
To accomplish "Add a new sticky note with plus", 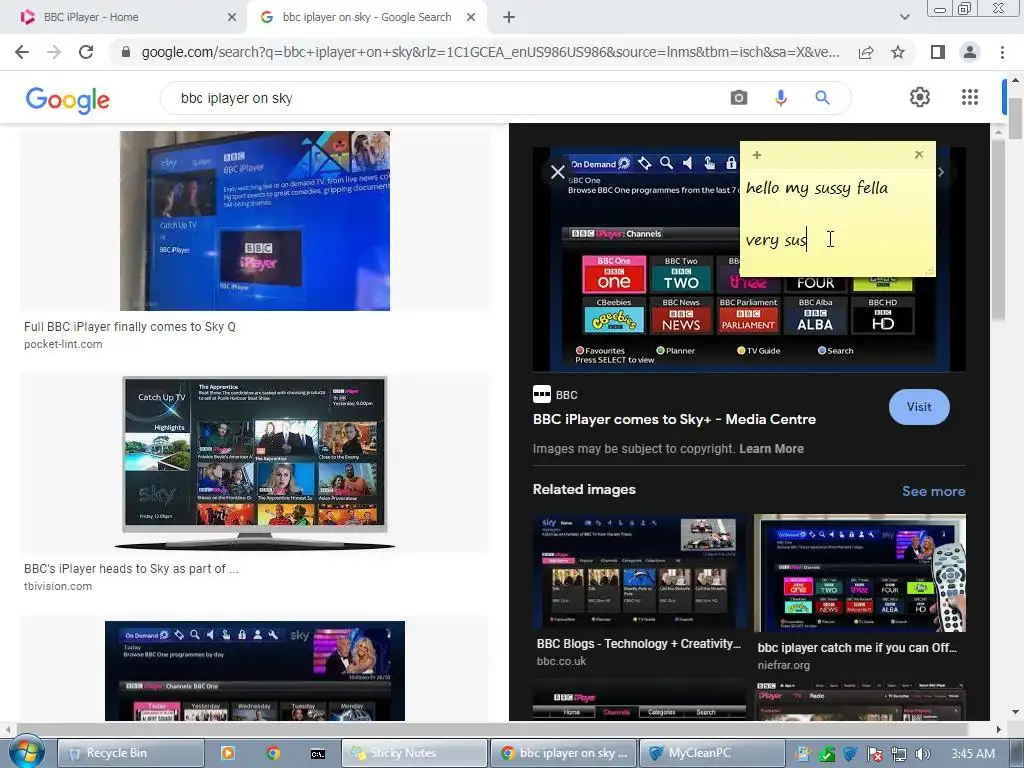I will [x=756, y=155].
